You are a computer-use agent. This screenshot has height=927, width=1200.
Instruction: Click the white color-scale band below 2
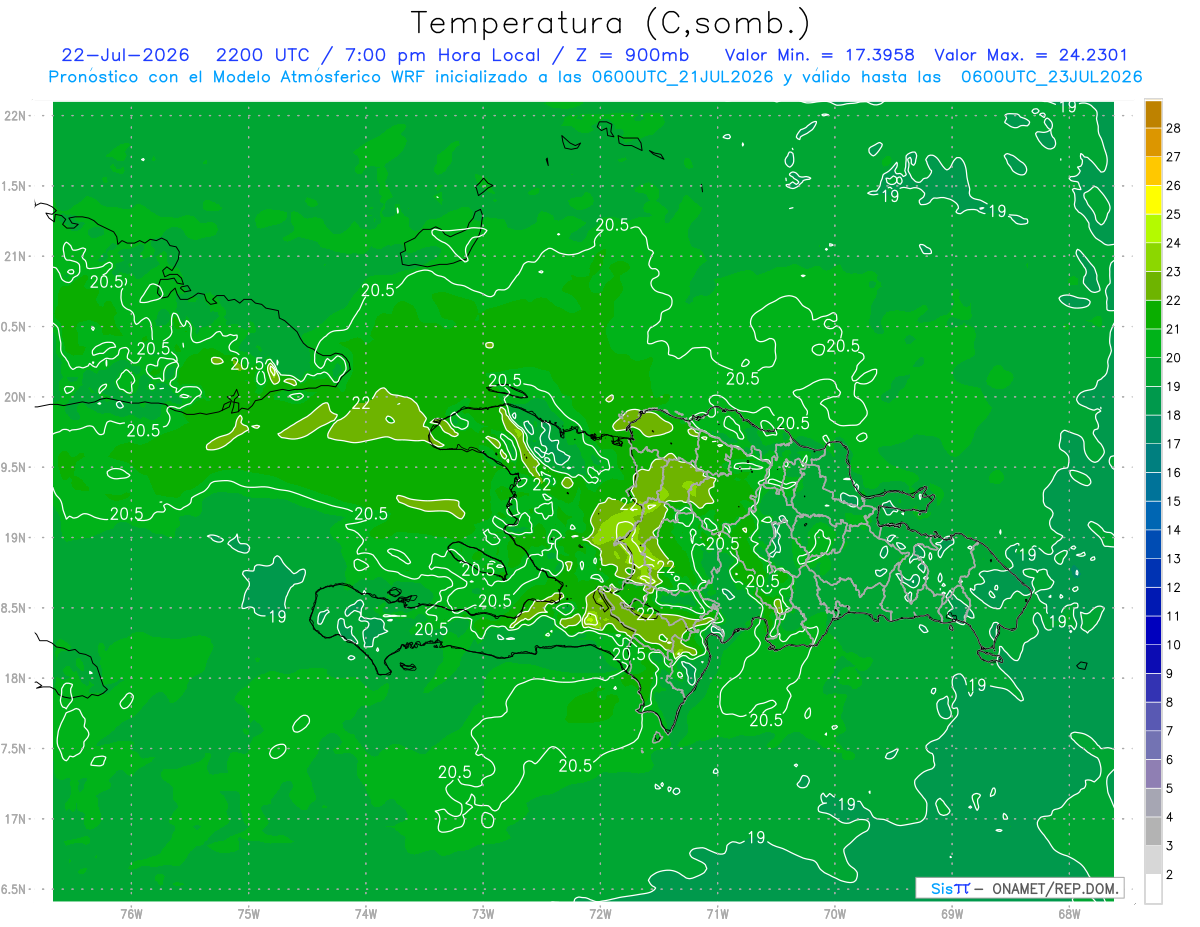coord(1153,889)
